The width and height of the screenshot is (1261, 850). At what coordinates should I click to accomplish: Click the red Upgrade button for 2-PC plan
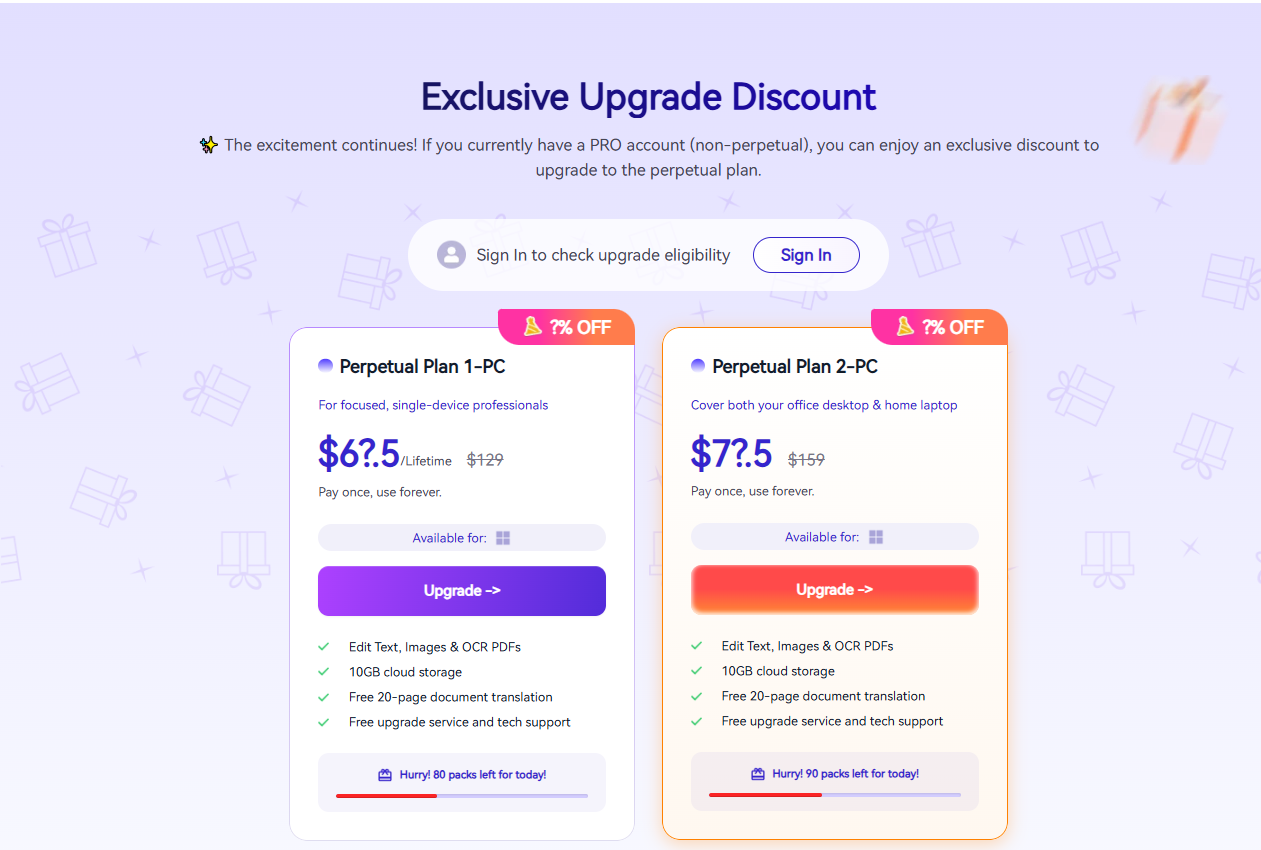[834, 589]
